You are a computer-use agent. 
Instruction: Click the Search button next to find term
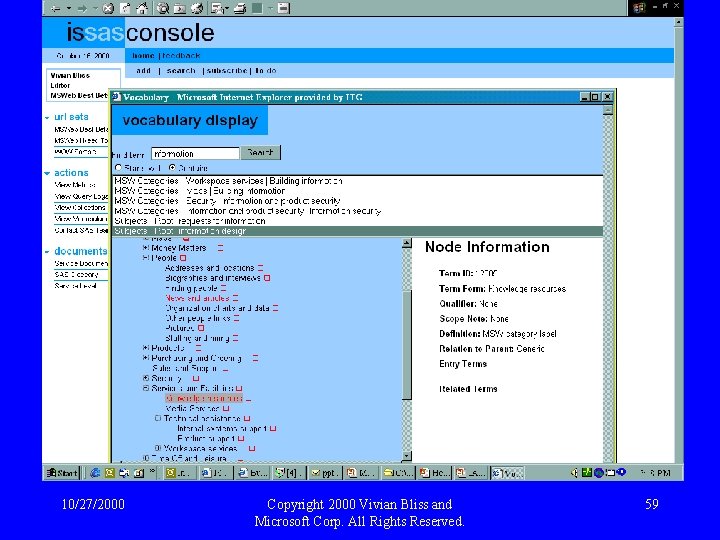coord(260,152)
